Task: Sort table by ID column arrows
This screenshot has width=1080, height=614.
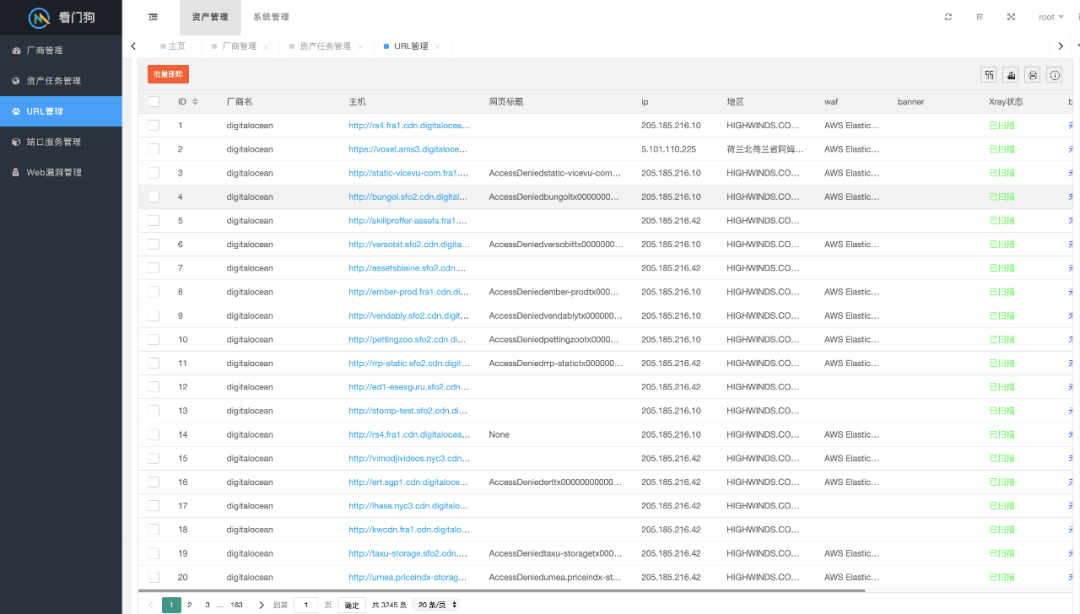Action: [196, 102]
